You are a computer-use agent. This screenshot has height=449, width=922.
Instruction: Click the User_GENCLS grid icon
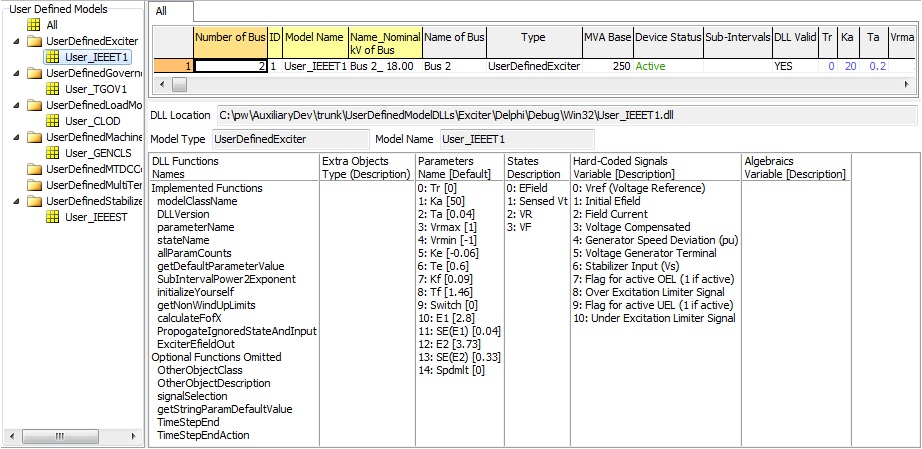[53, 153]
